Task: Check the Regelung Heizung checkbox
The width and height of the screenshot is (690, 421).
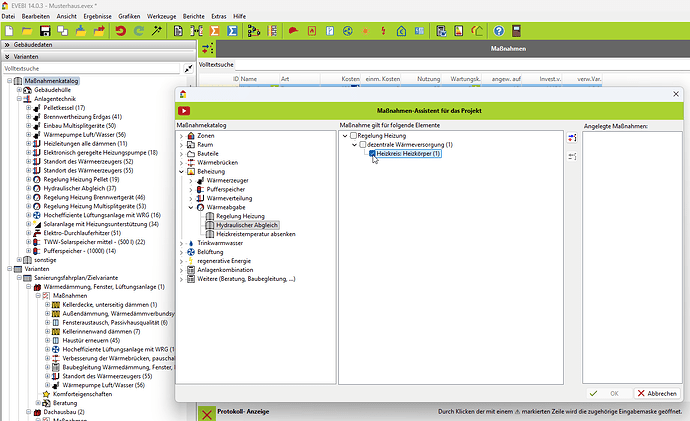Action: (352, 135)
